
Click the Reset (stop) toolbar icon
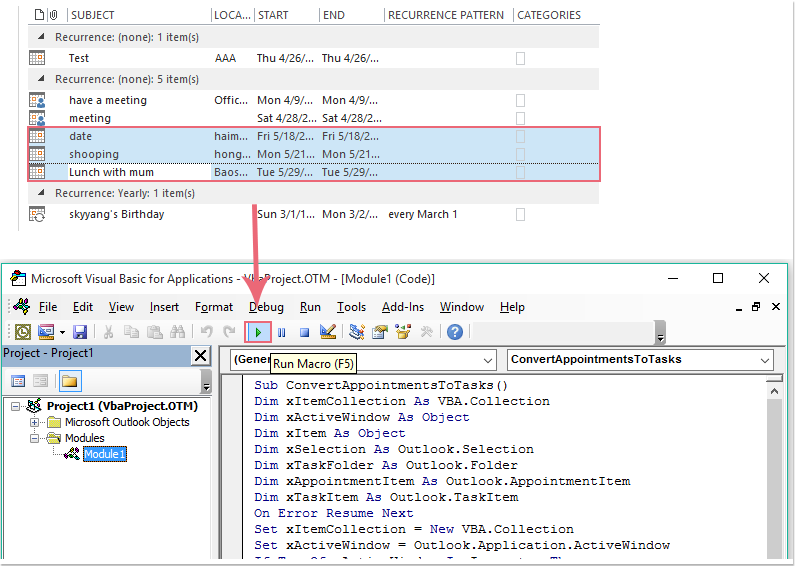pyautogui.click(x=305, y=332)
